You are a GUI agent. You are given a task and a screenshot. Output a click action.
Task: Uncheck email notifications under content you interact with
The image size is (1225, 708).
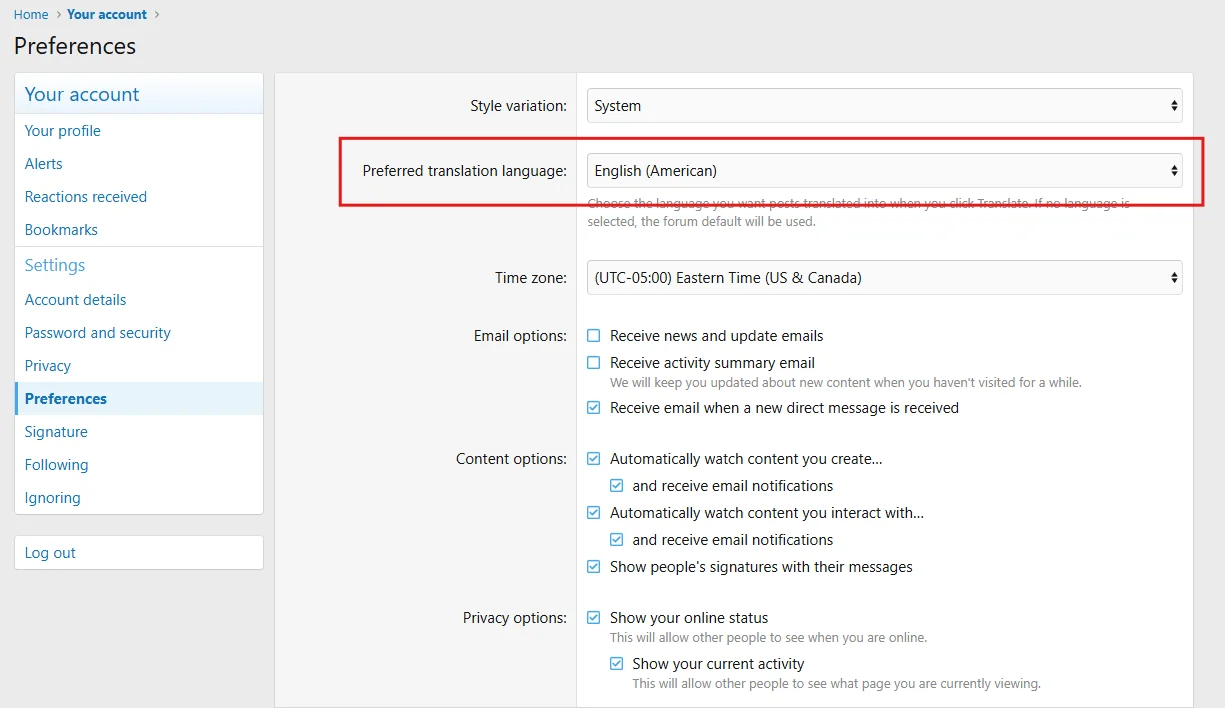pyautogui.click(x=616, y=540)
